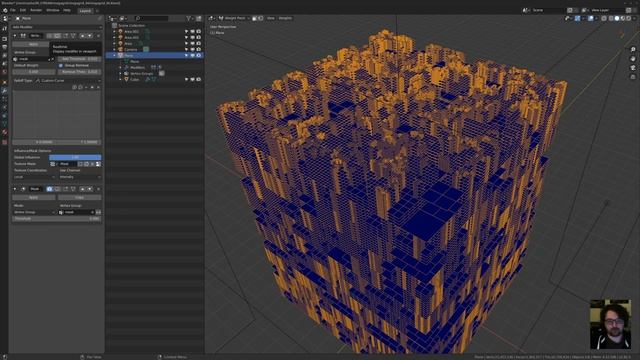Adjust the Mask Threshold slider
This screenshot has width=640, height=360.
[57, 219]
